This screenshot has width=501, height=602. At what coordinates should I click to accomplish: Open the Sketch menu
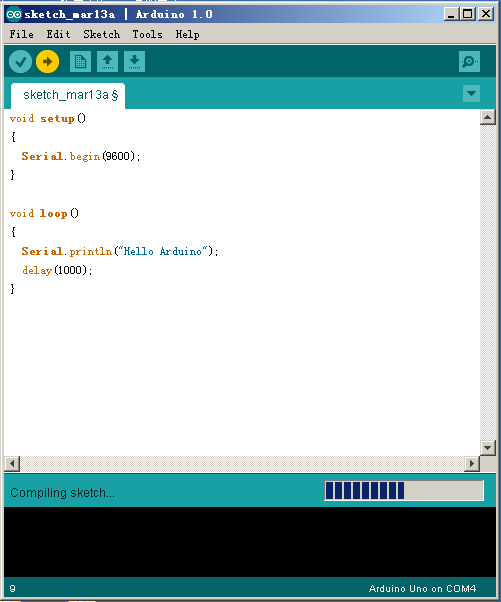(x=102, y=34)
